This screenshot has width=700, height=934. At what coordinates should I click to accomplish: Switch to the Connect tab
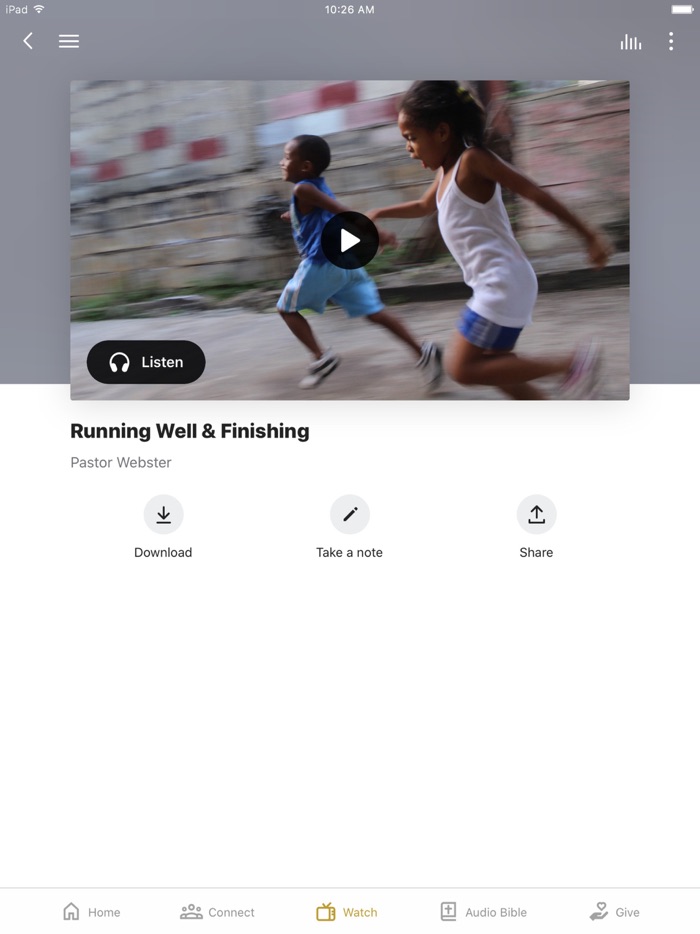tap(217, 912)
